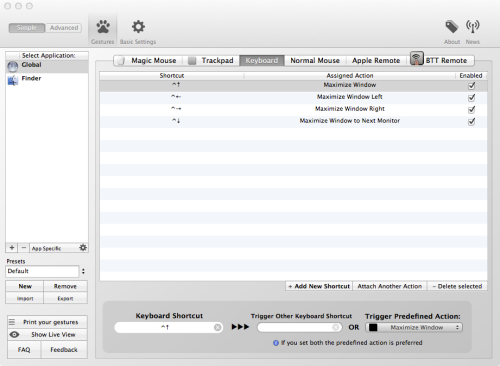
Task: Add application with plus icon
Action: (x=12, y=248)
